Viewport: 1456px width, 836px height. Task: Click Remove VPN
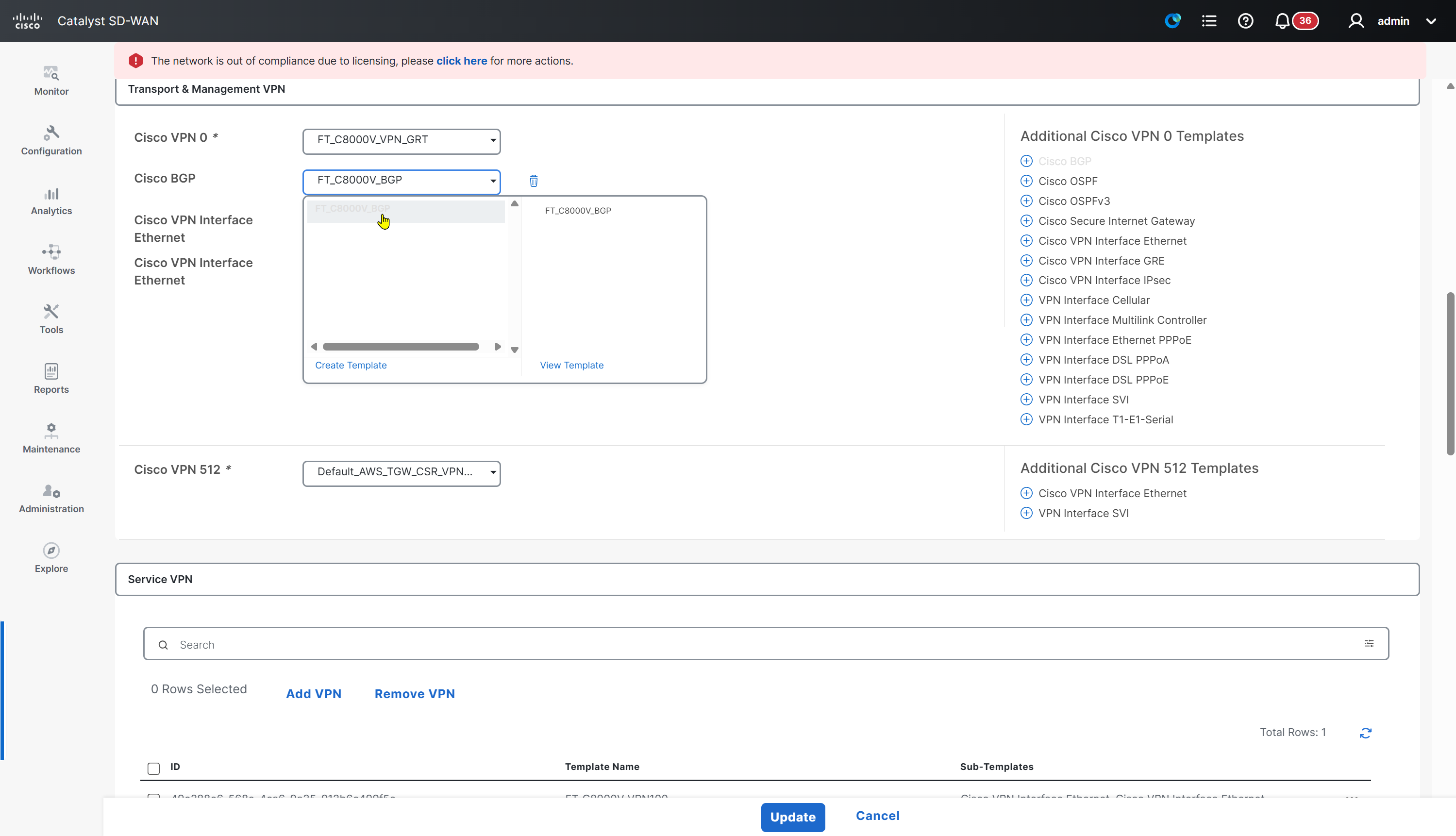415,694
